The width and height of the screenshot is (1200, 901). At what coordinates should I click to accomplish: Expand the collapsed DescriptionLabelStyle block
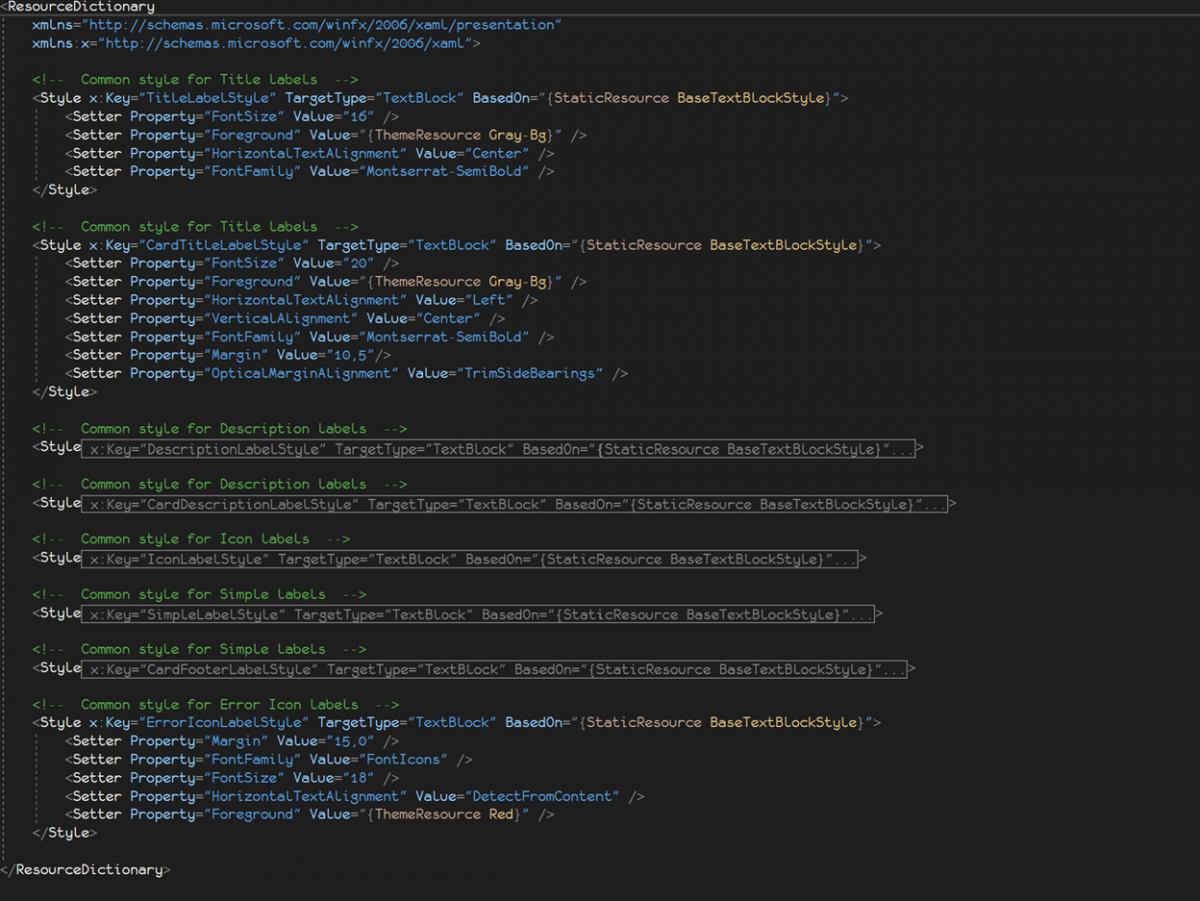(x=500, y=449)
